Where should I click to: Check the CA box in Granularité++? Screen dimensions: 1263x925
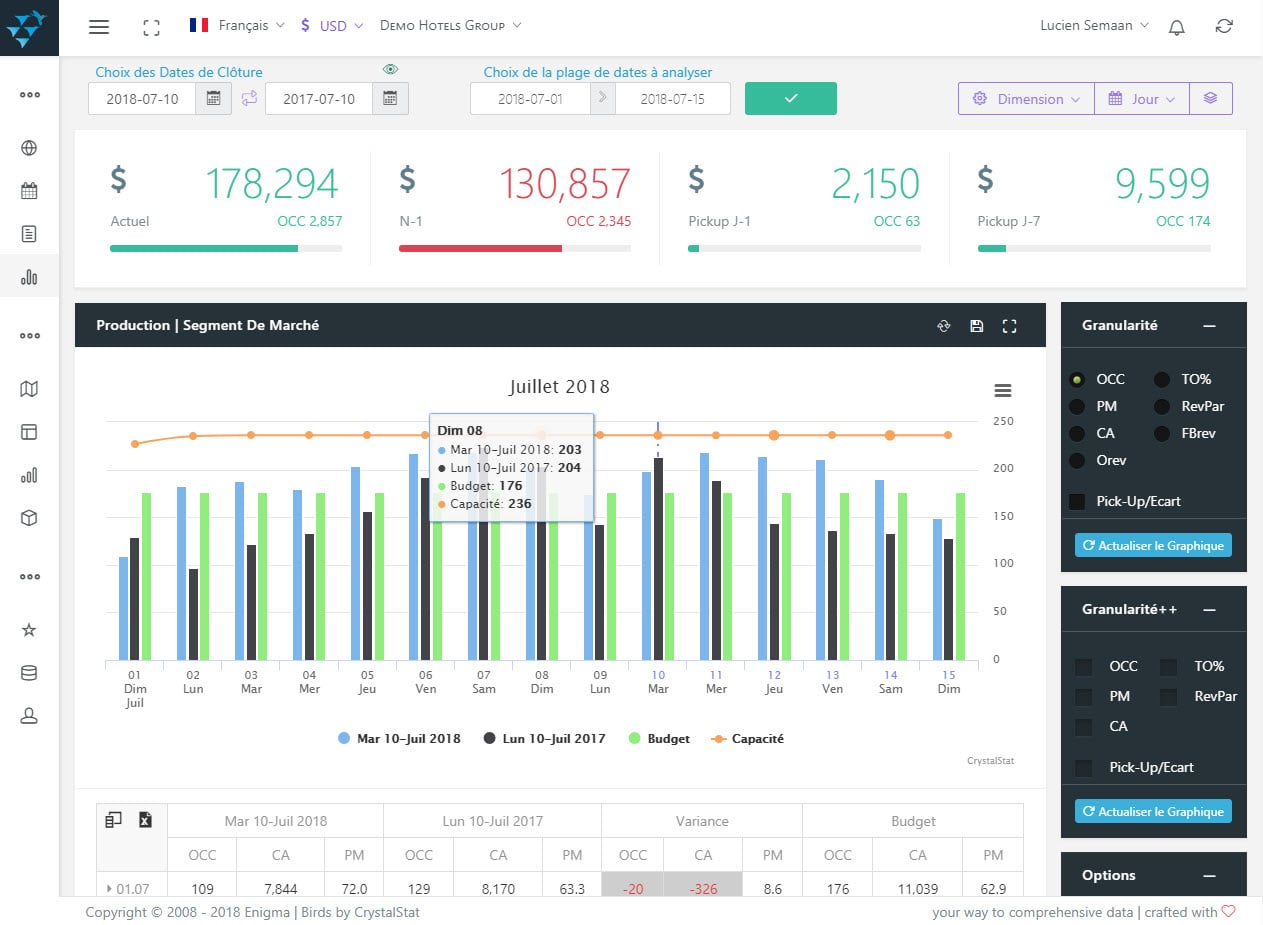[x=1084, y=726]
